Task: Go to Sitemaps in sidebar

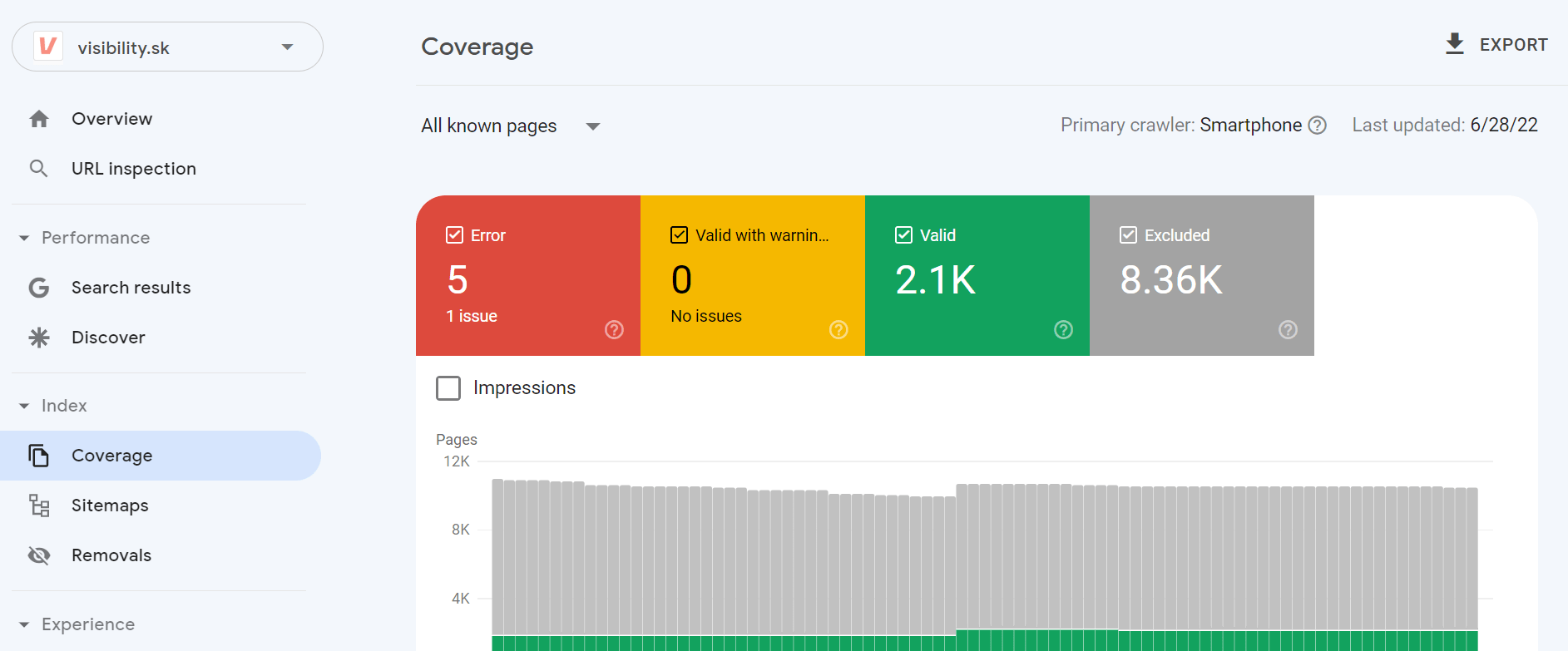Action: coord(110,506)
